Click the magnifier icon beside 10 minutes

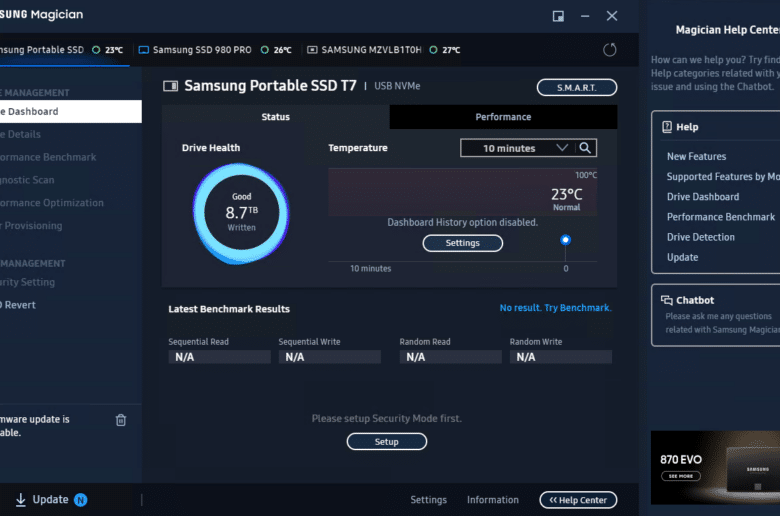[x=585, y=148]
